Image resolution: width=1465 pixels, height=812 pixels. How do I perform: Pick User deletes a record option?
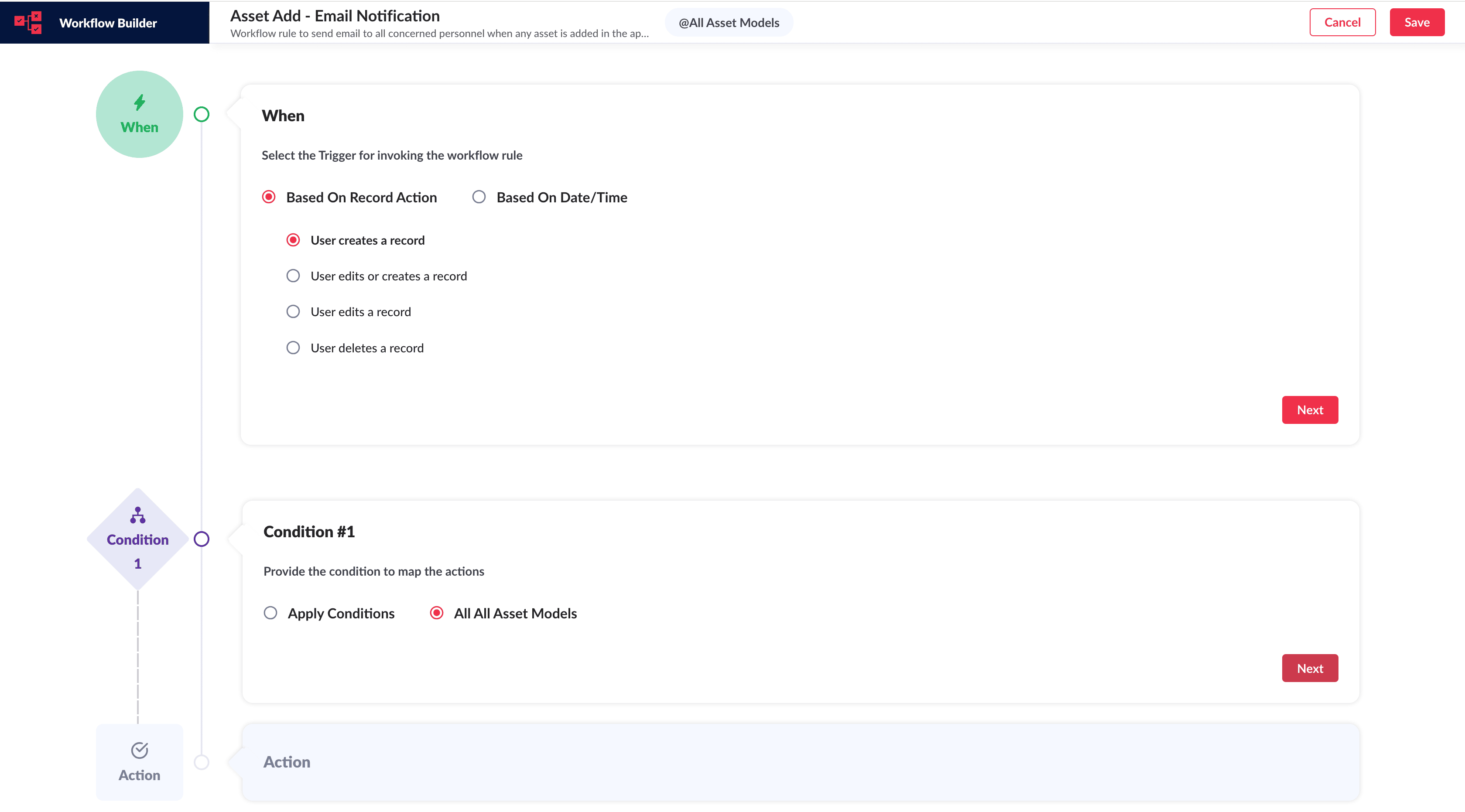[x=293, y=348]
